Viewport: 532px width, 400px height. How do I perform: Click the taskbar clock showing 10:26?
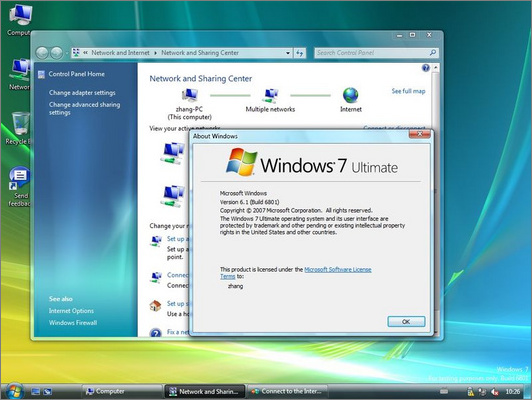[512, 392]
